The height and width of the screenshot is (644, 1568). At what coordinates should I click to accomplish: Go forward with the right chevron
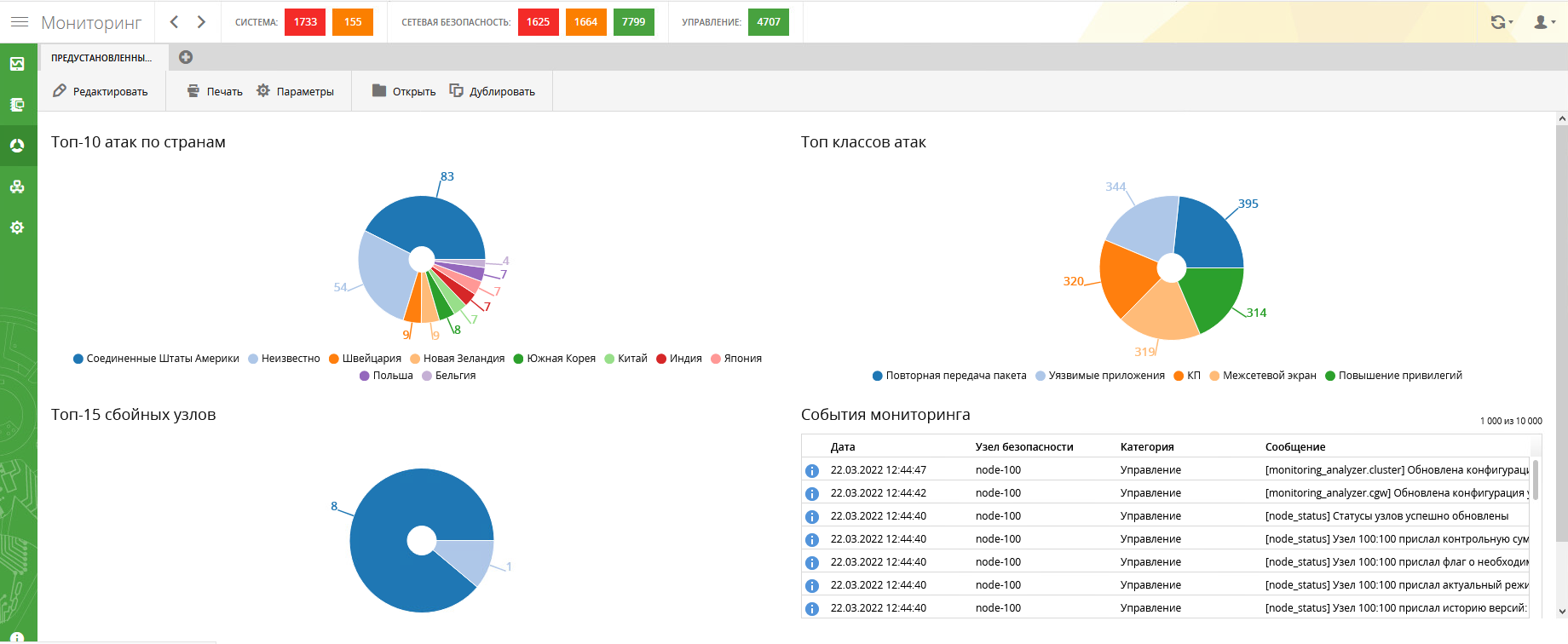coord(201,22)
